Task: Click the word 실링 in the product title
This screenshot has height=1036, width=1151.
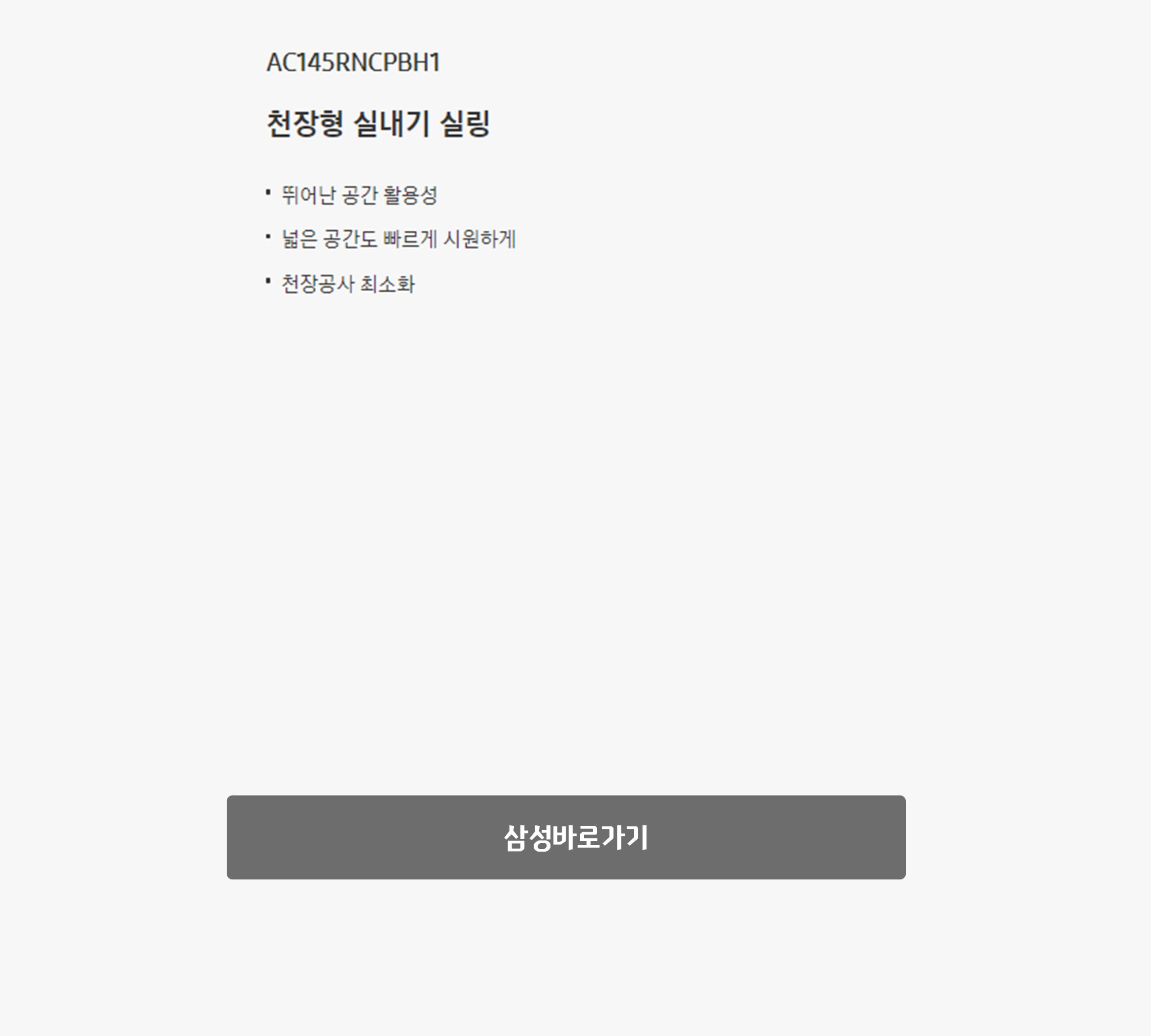Action: (x=465, y=123)
